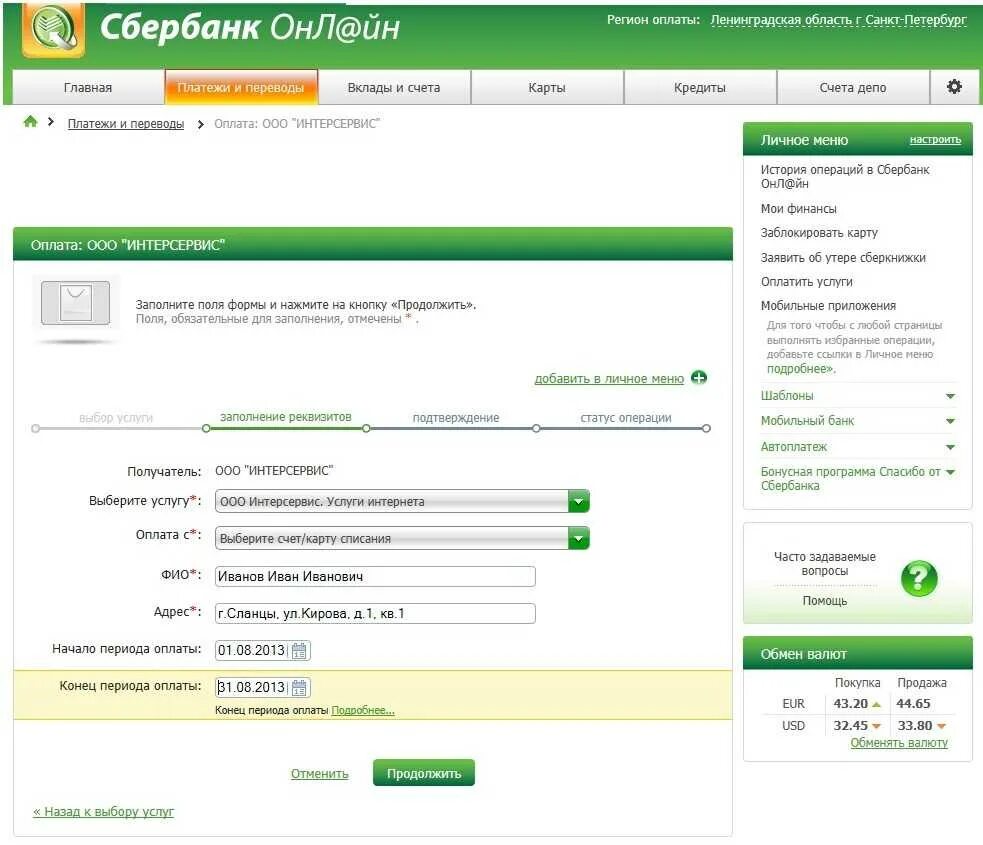Open the Оплата с account dropdown
This screenshot has width=983, height=845.
click(402, 538)
